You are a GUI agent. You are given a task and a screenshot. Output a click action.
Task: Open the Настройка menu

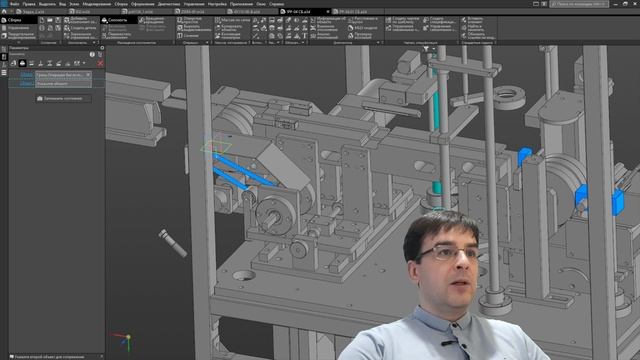click(x=217, y=4)
